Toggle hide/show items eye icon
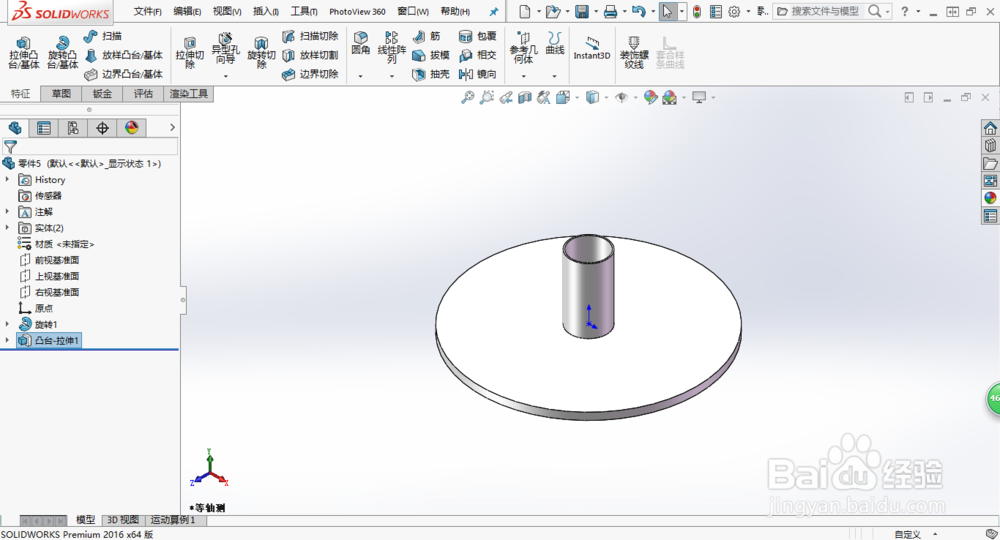 (x=621, y=98)
